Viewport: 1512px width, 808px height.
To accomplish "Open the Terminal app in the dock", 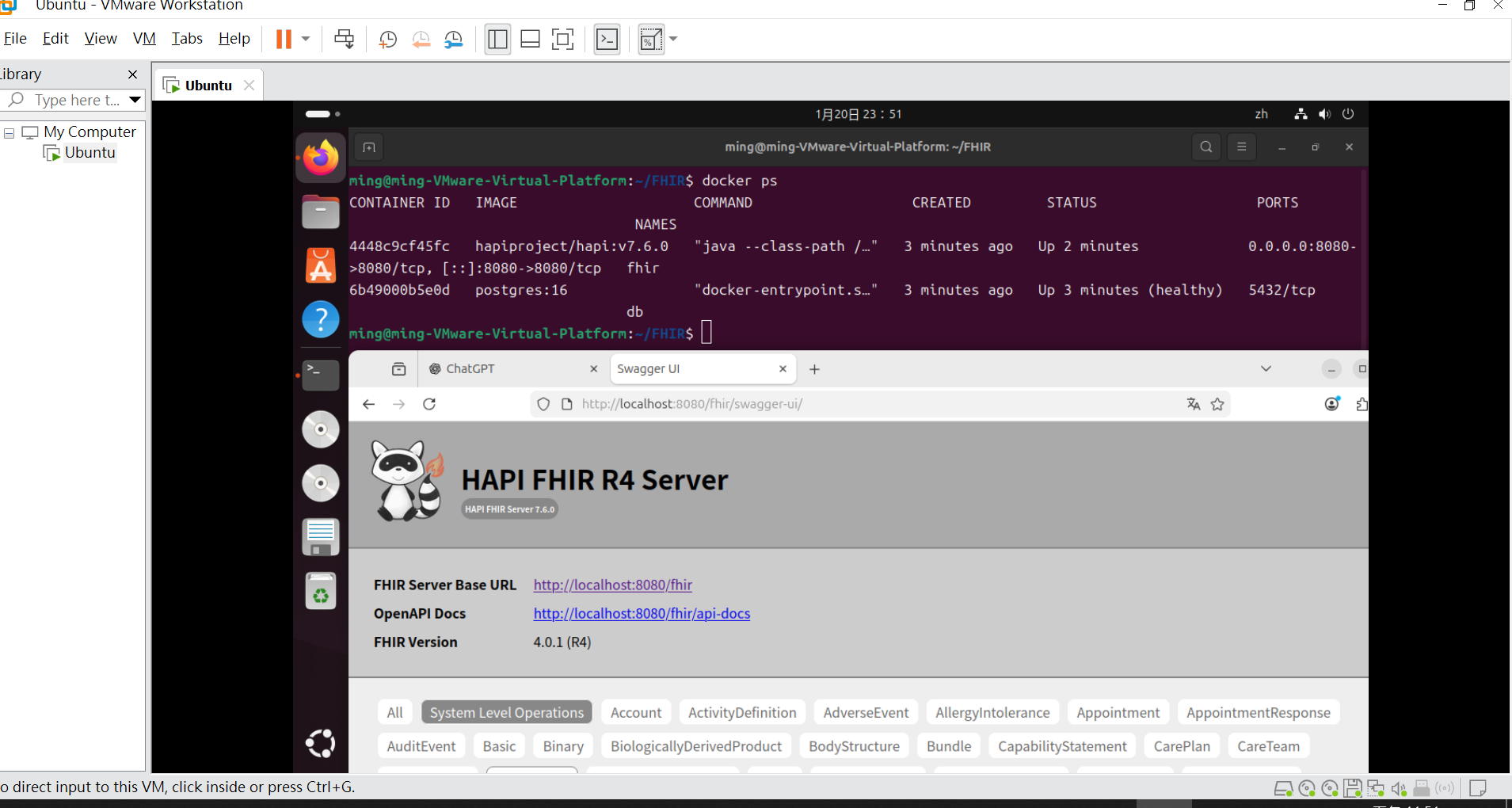I will coord(320,375).
